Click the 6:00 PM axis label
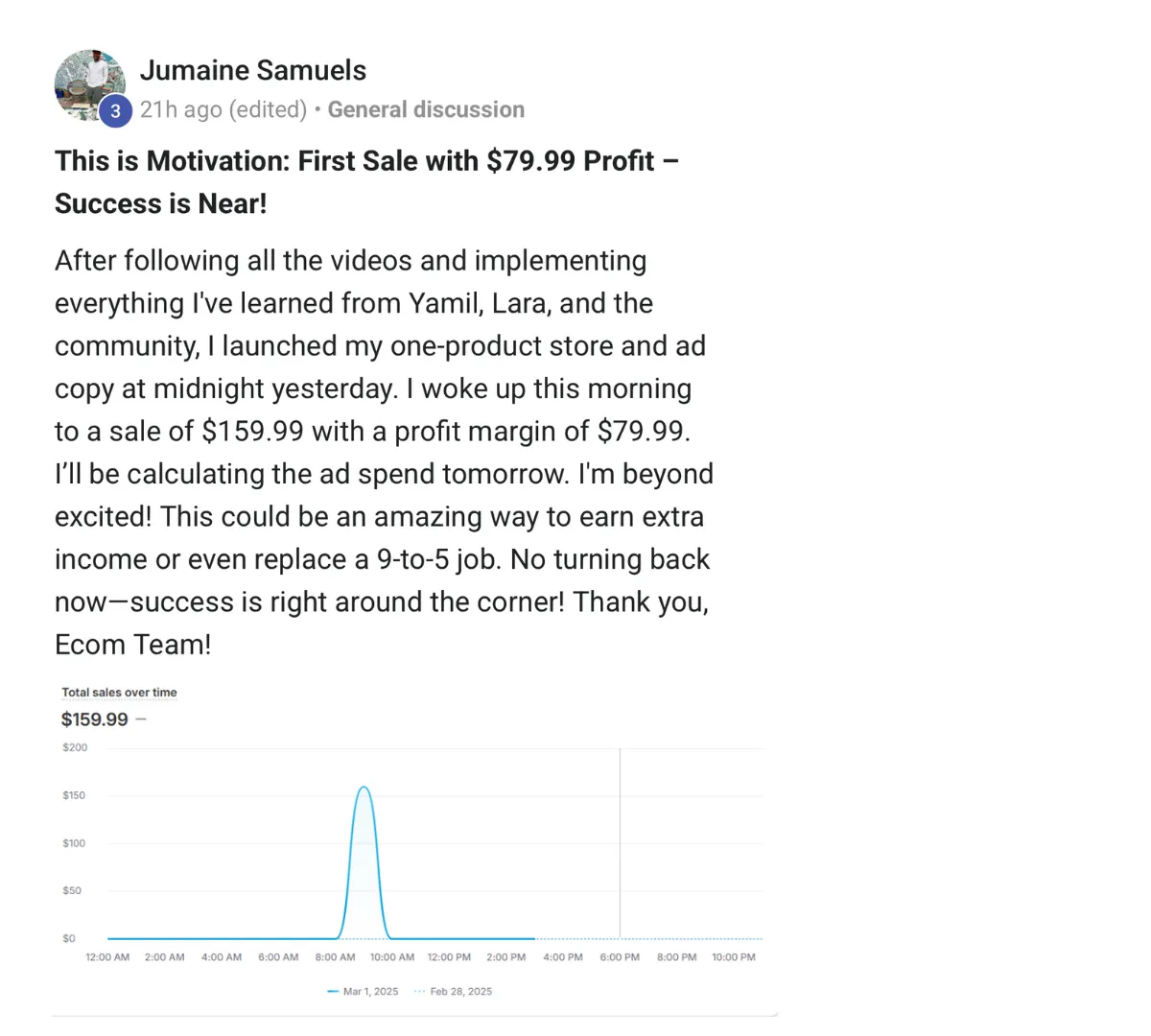 coord(620,957)
